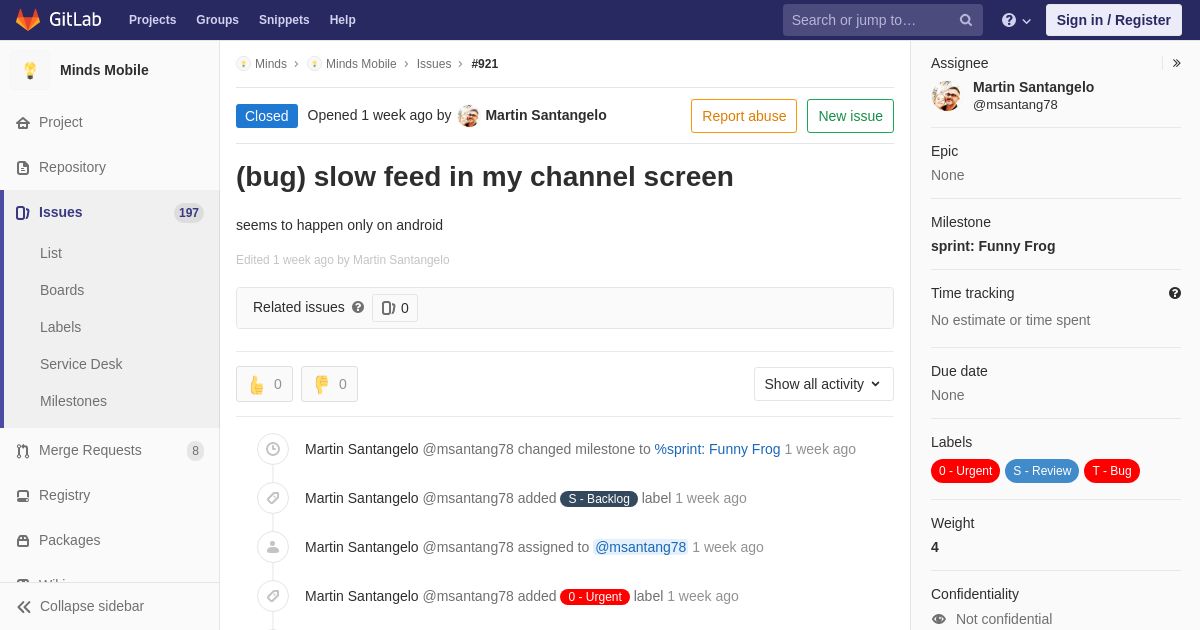The width and height of the screenshot is (1200, 630).
Task: Click Minds Mobile icon in breadcrumb
Action: (x=314, y=64)
